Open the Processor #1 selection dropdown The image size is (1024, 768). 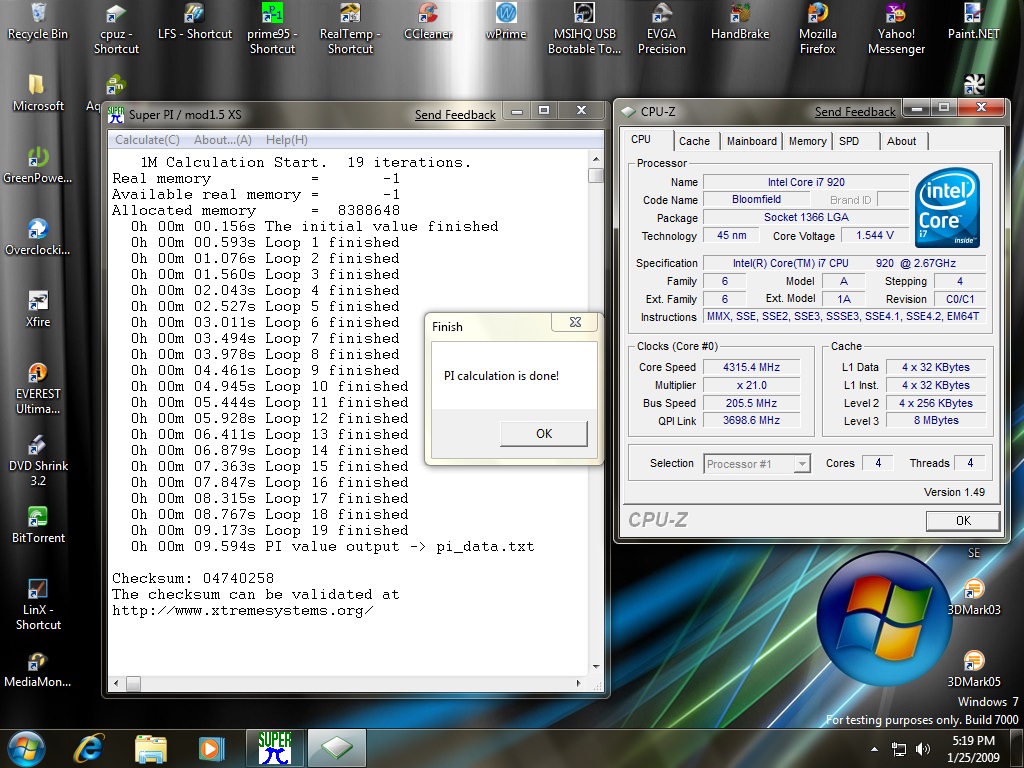click(757, 464)
